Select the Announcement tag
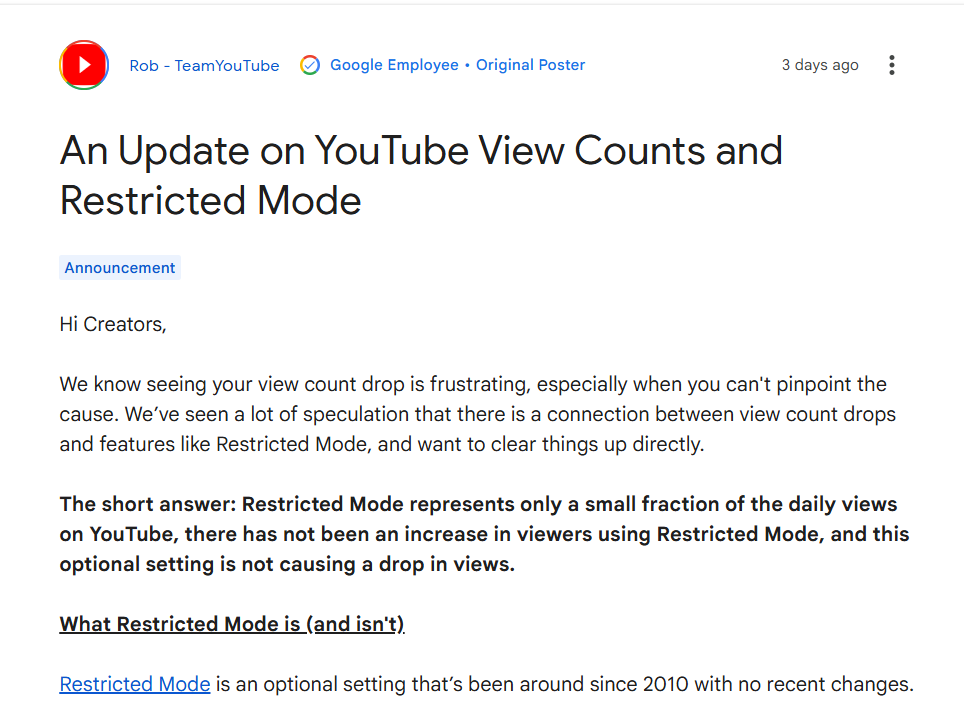This screenshot has height=705, width=964. (x=120, y=268)
